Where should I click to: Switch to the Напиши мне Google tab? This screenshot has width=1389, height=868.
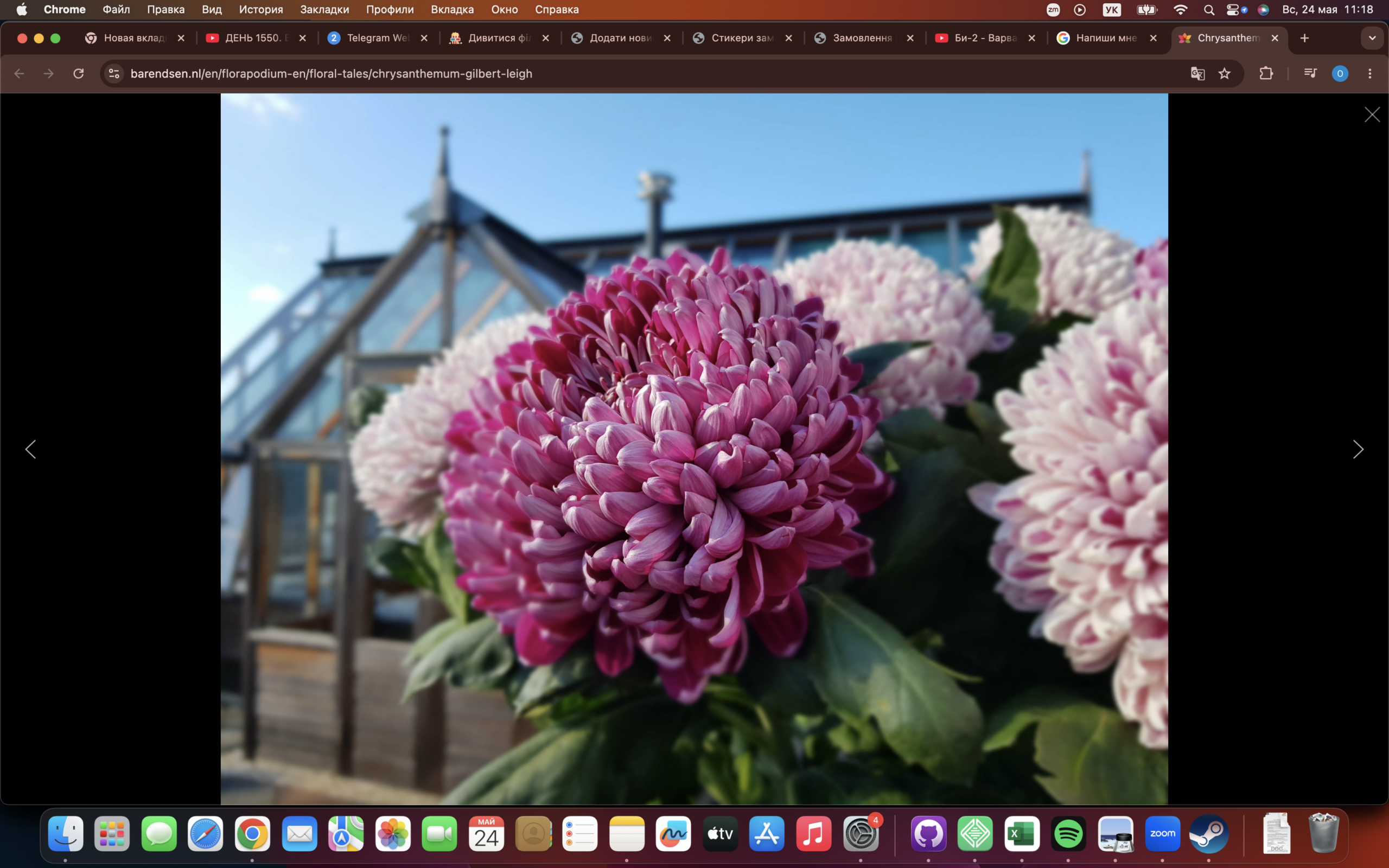click(x=1107, y=38)
